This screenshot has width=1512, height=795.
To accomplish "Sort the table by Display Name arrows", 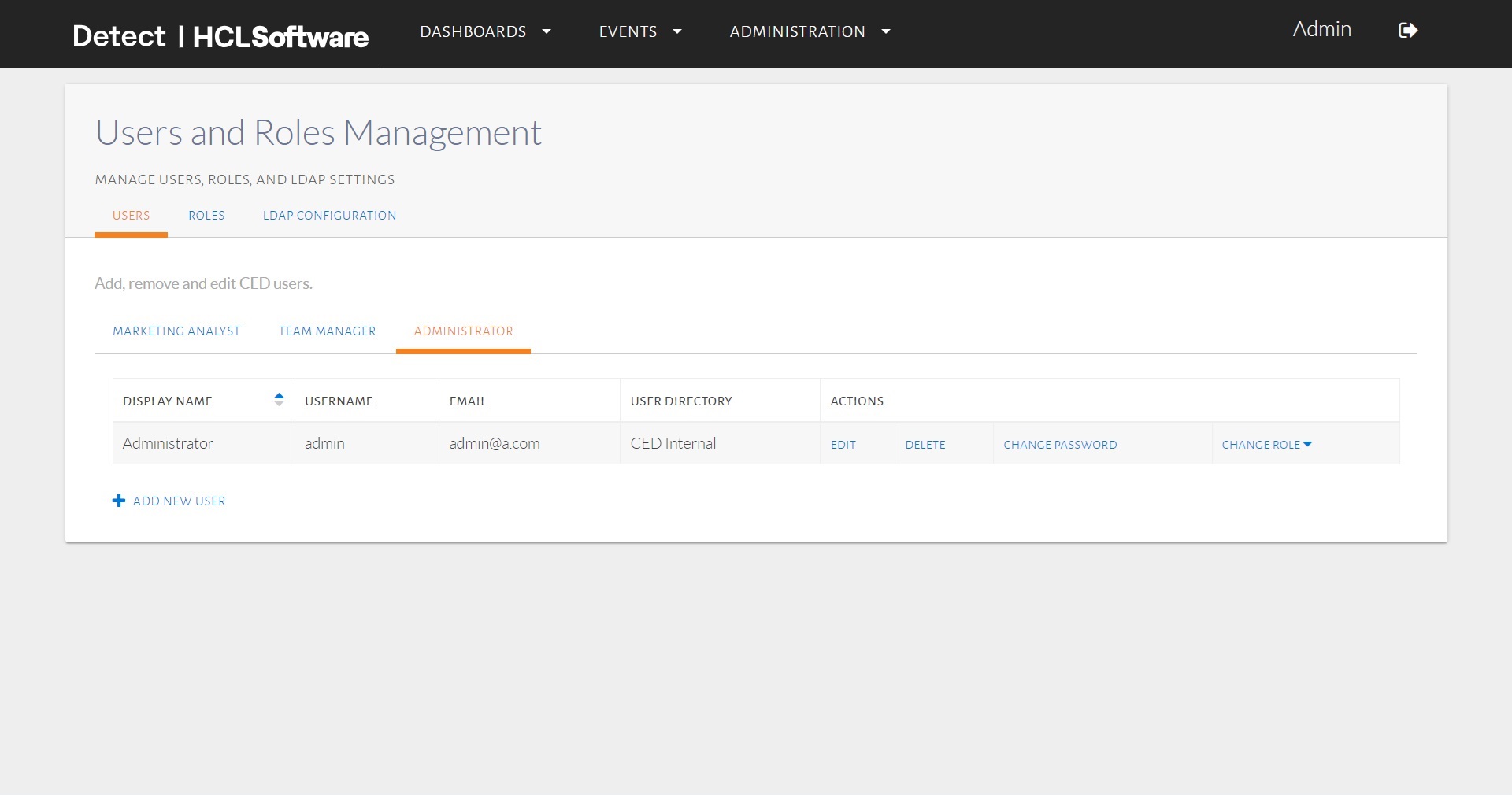I will (x=279, y=399).
